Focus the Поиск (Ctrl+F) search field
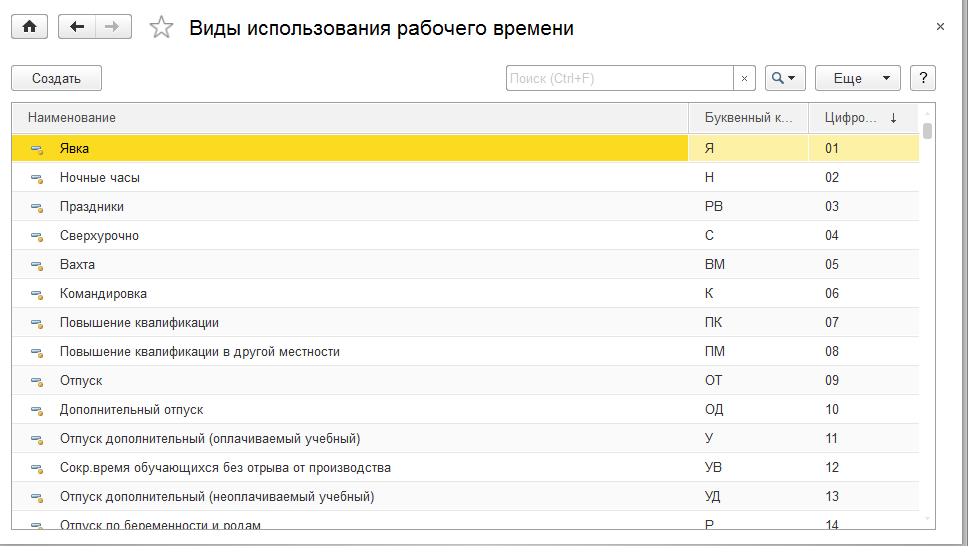 pos(620,78)
